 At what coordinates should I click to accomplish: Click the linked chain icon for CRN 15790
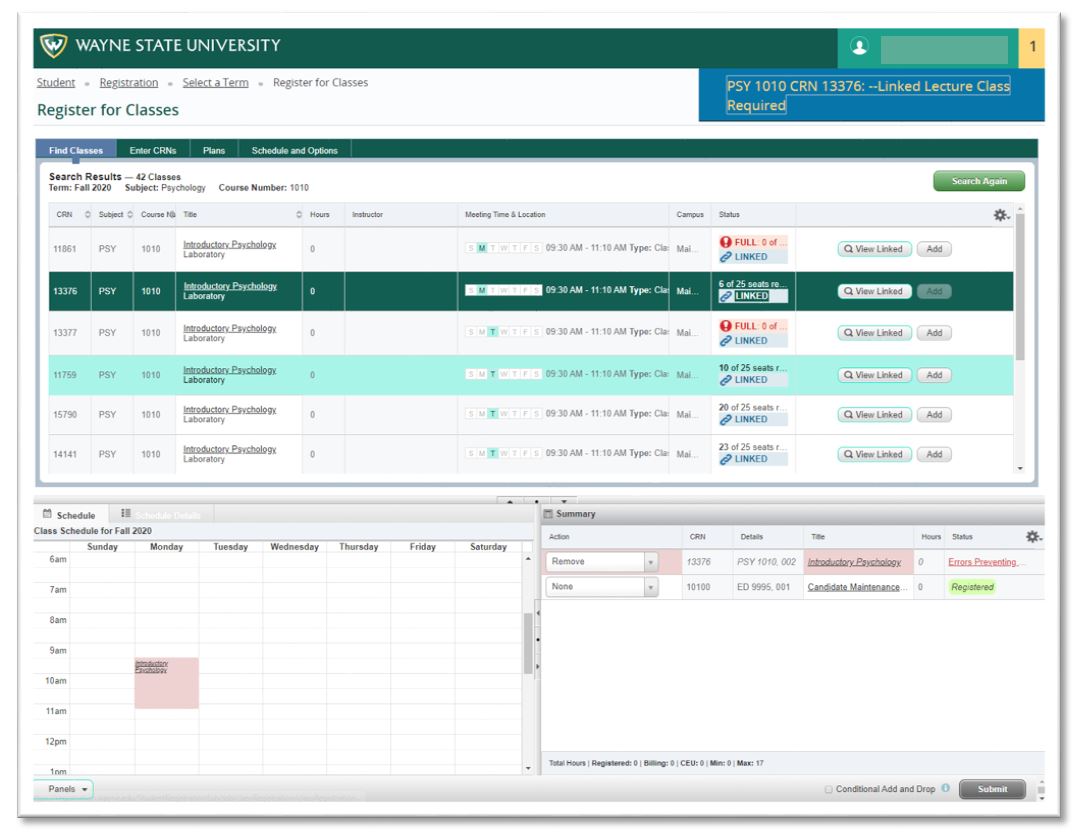point(725,419)
